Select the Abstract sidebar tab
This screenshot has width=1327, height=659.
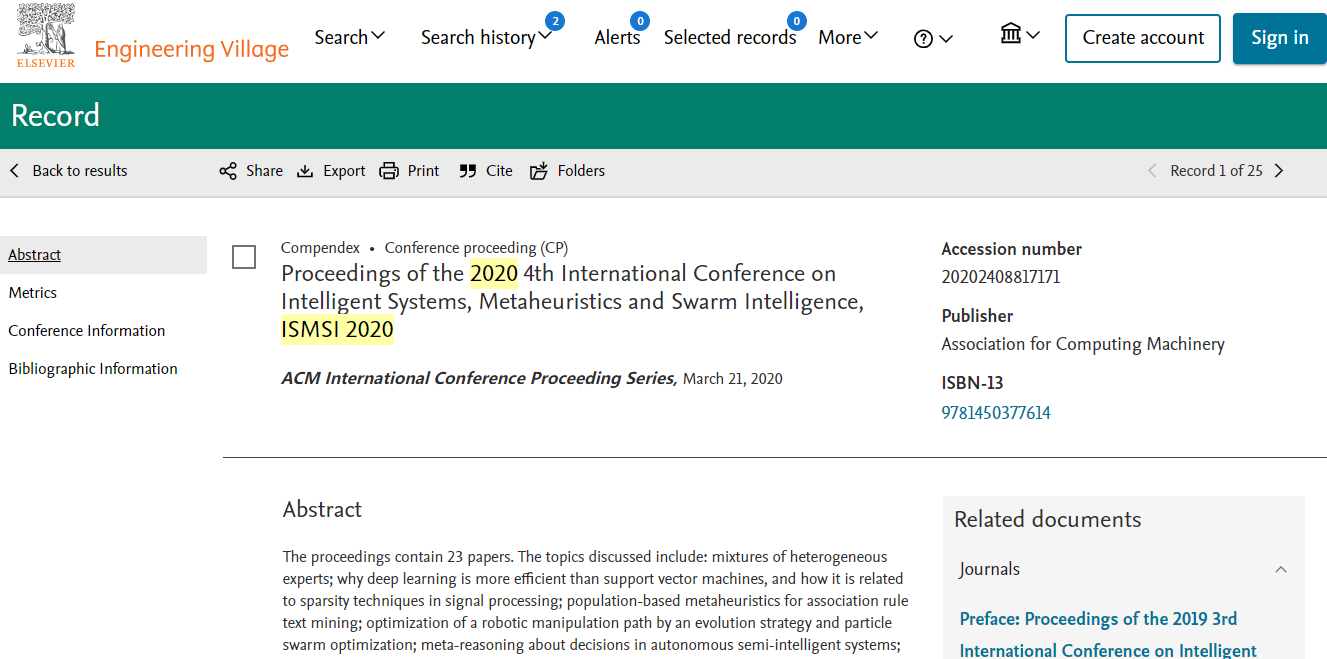(x=103, y=255)
